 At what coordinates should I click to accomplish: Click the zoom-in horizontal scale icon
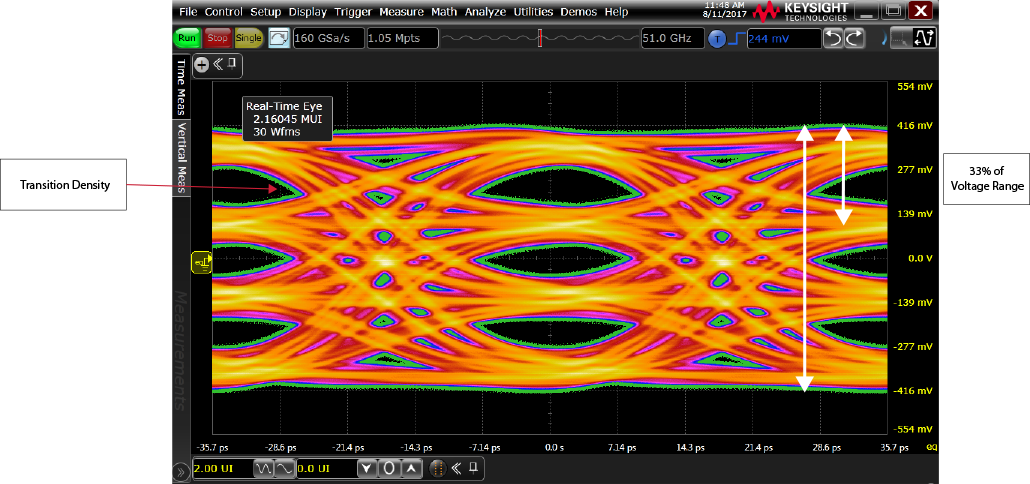[283, 468]
